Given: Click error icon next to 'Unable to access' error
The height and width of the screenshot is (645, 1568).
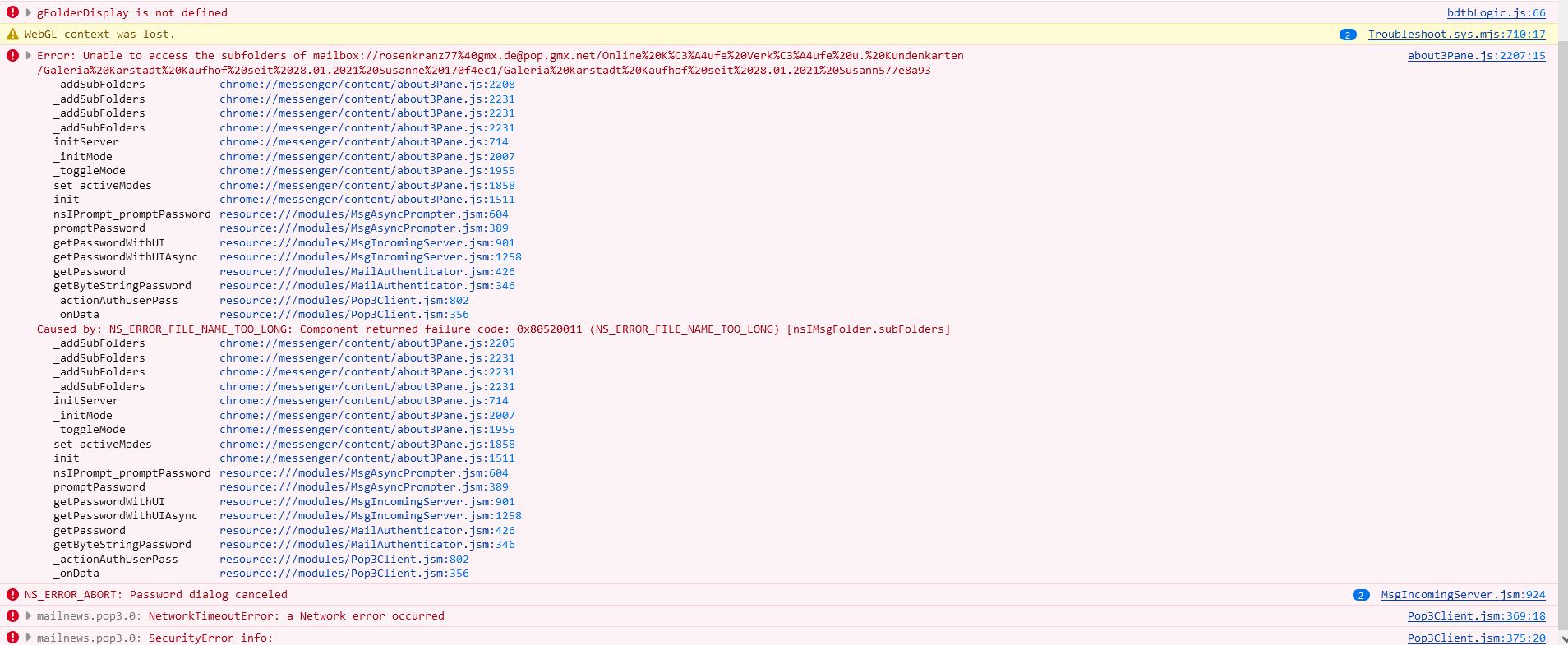Looking at the screenshot, I should coord(12,56).
